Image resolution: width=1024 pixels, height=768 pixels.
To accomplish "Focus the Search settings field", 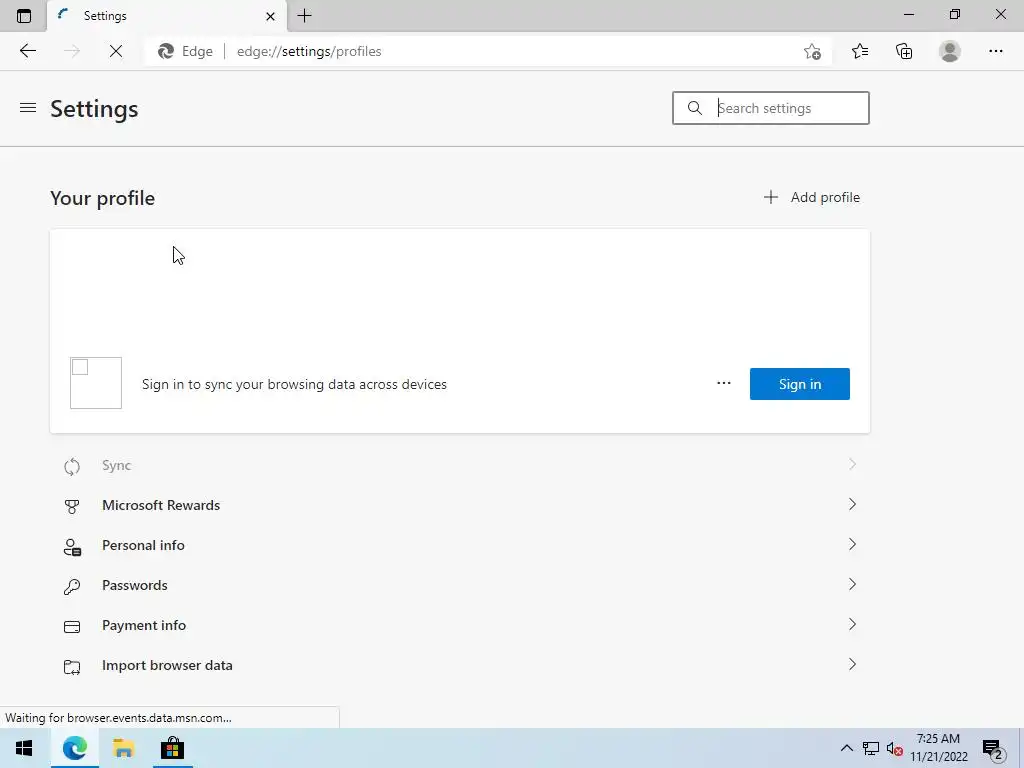I will coord(771,108).
